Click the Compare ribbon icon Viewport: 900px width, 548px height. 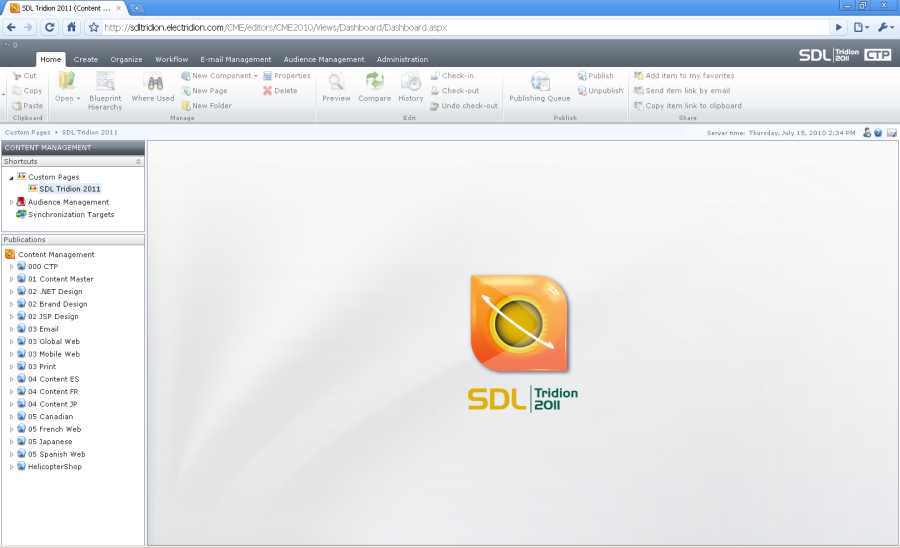375,80
